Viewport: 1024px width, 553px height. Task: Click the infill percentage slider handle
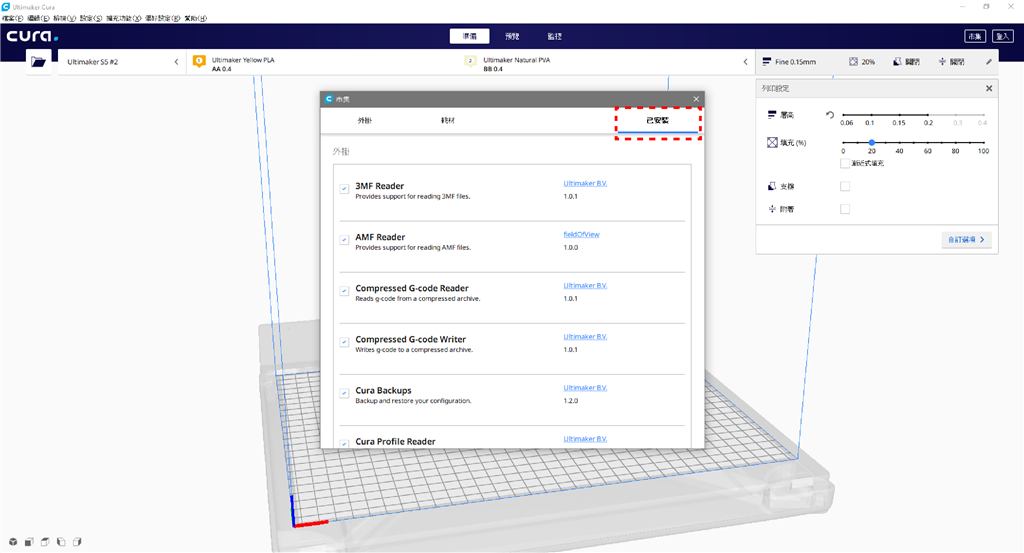tap(871, 143)
